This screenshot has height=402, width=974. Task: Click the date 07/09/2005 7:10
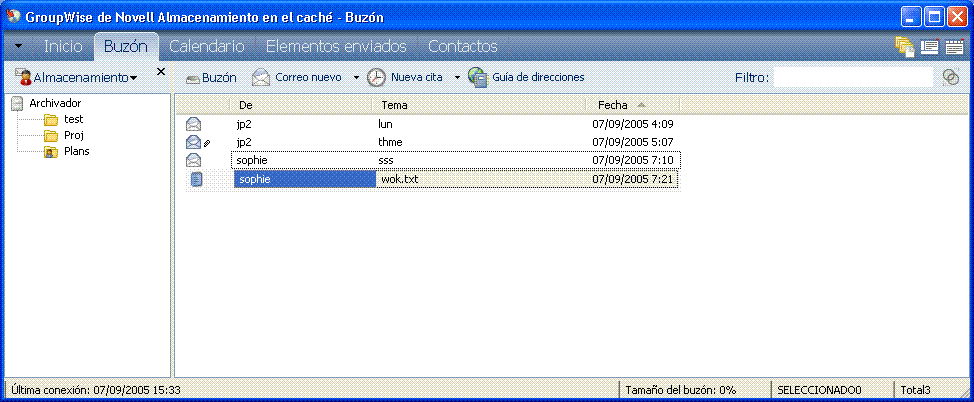pos(633,161)
